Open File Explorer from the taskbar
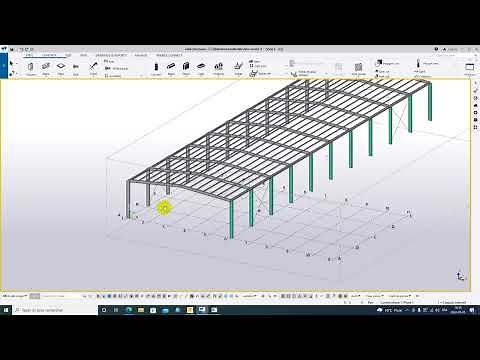Image resolution: width=480 pixels, height=360 pixels. pyautogui.click(x=141, y=310)
